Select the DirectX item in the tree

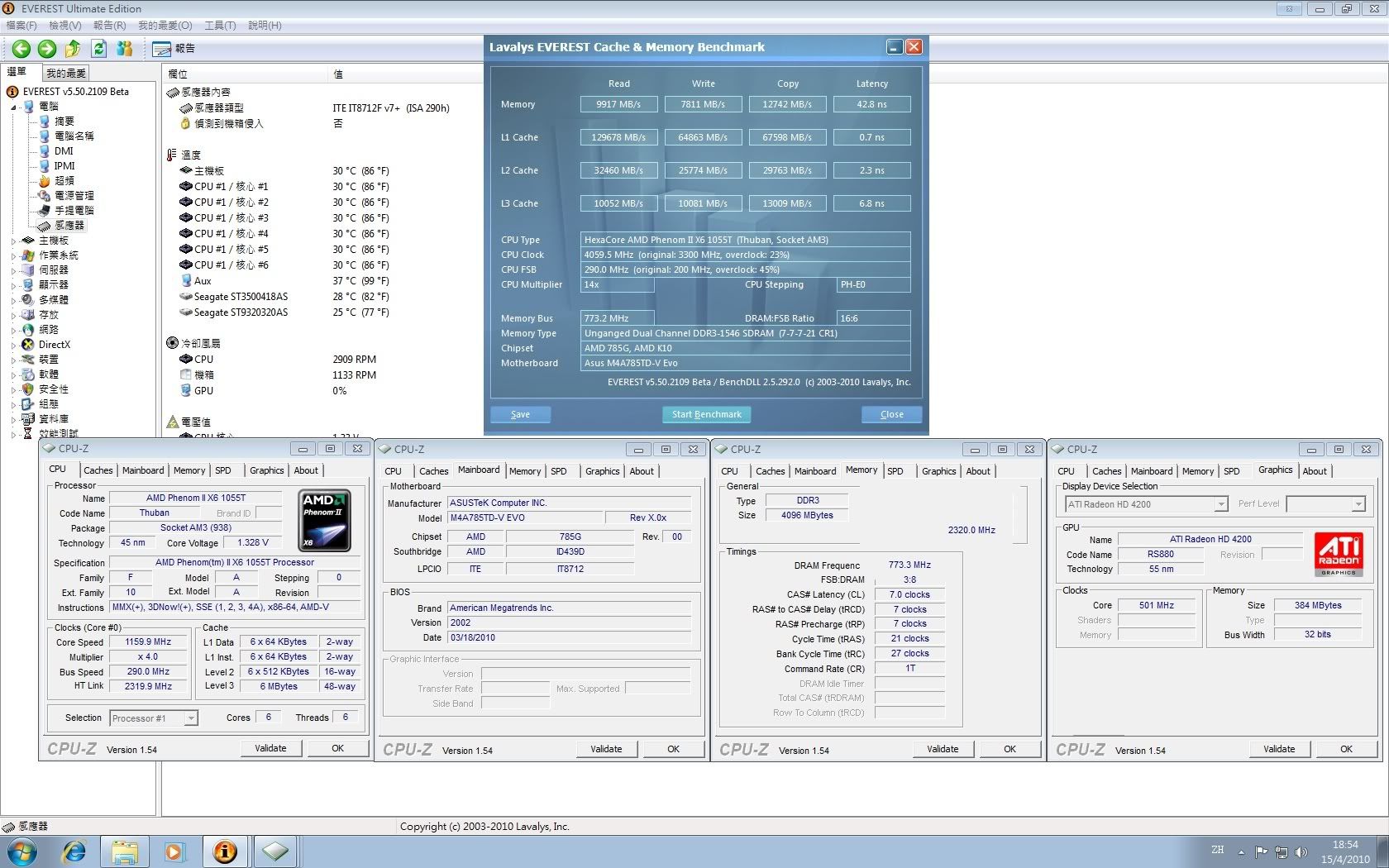[54, 345]
